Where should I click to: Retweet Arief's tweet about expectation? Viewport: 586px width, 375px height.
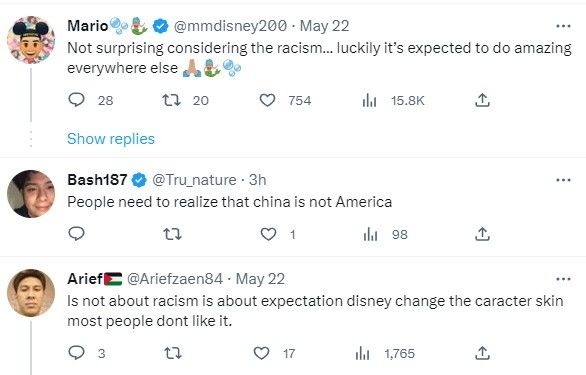click(x=173, y=353)
